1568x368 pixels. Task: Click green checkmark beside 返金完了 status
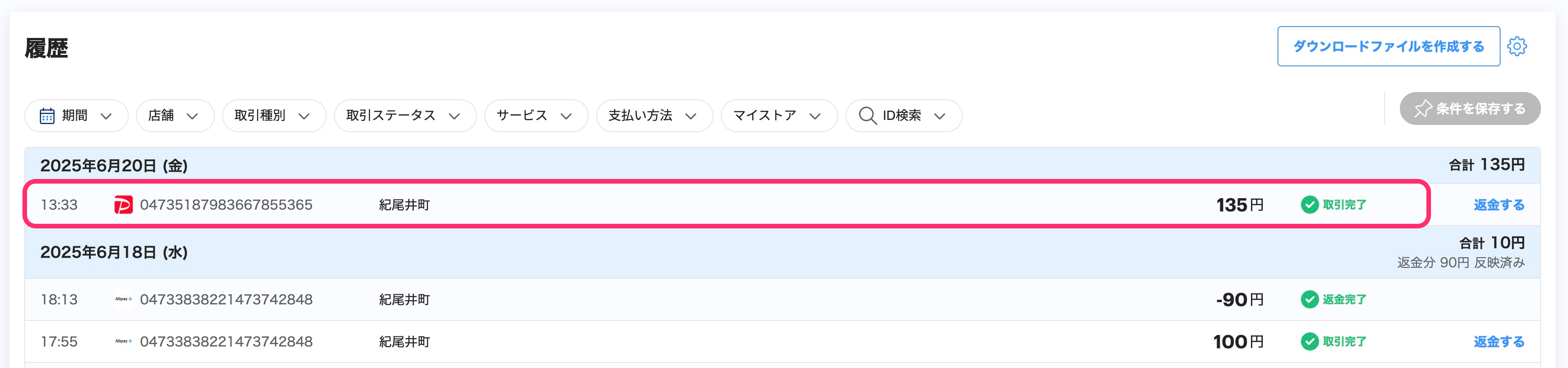(x=1309, y=299)
